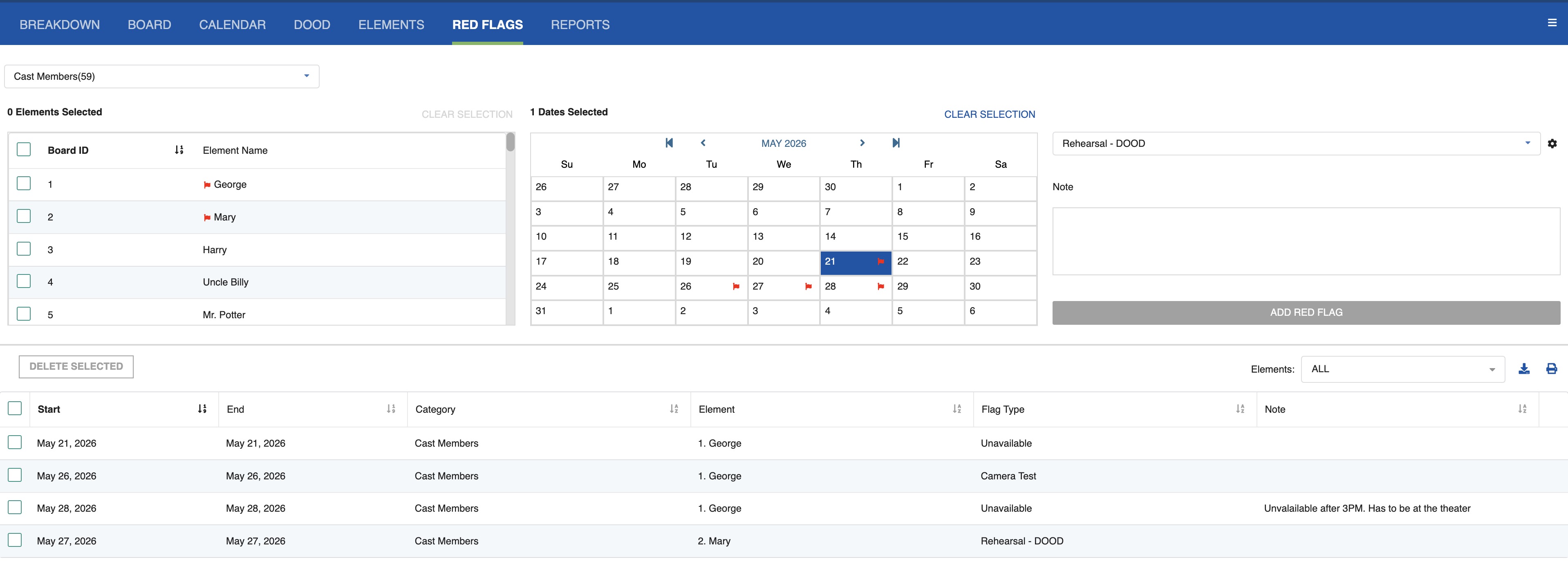Advance to next month arrow
The width and height of the screenshot is (1568, 562).
862,143
